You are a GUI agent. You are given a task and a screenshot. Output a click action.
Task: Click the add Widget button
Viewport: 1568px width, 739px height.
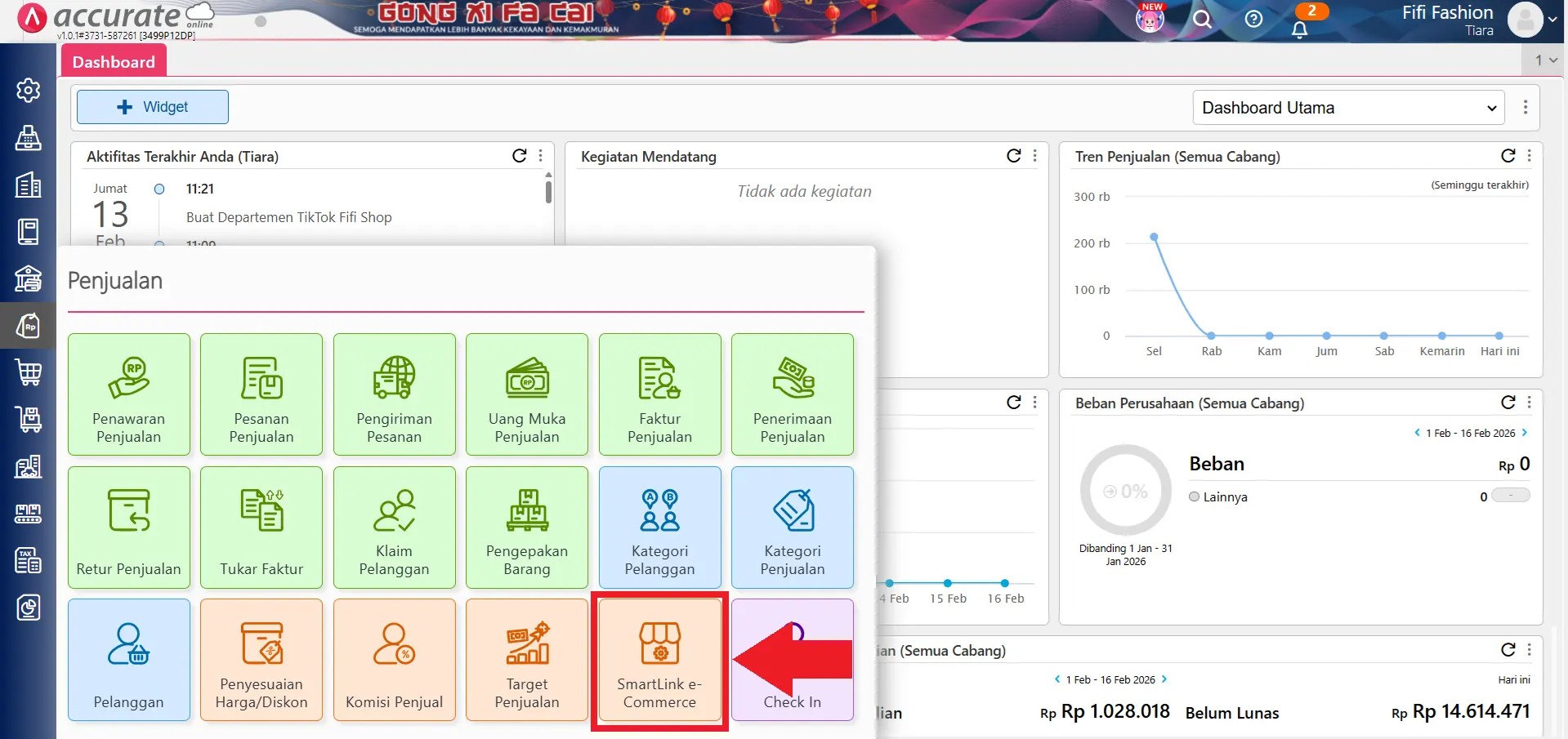coord(153,107)
